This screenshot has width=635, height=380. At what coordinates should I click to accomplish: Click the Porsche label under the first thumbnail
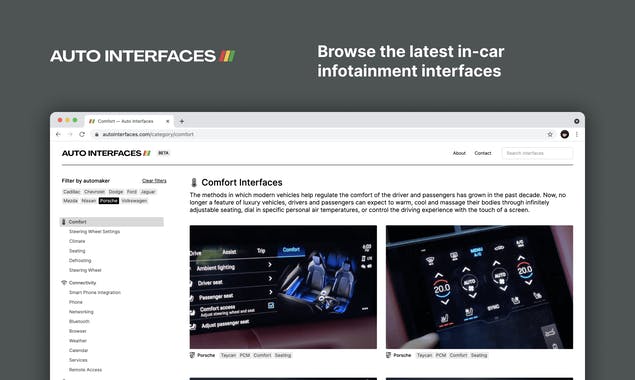tap(206, 355)
